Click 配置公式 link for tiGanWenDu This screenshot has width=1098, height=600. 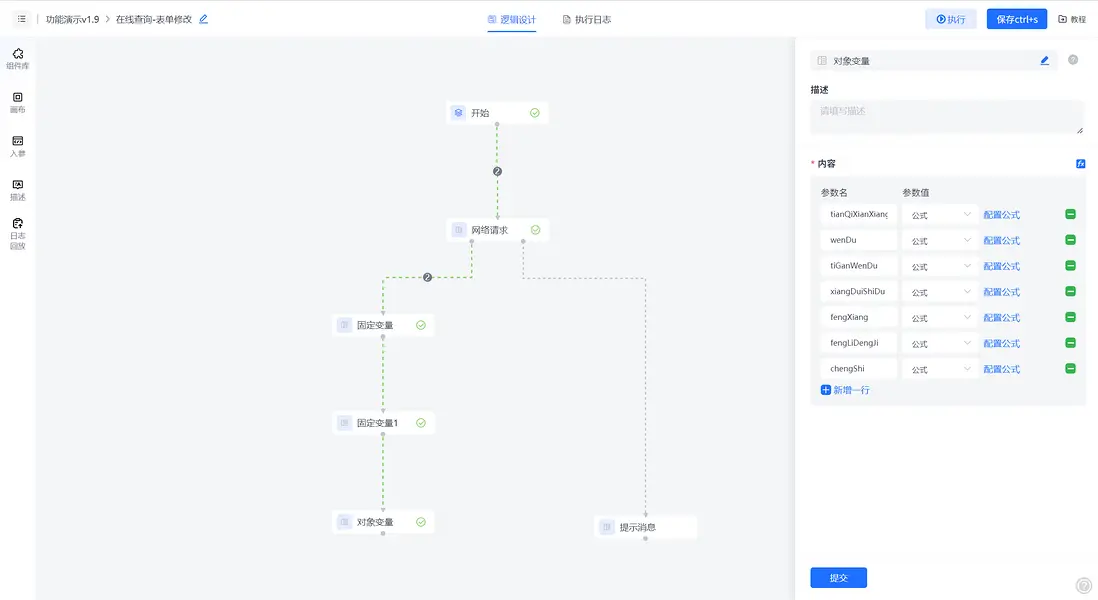point(1001,266)
